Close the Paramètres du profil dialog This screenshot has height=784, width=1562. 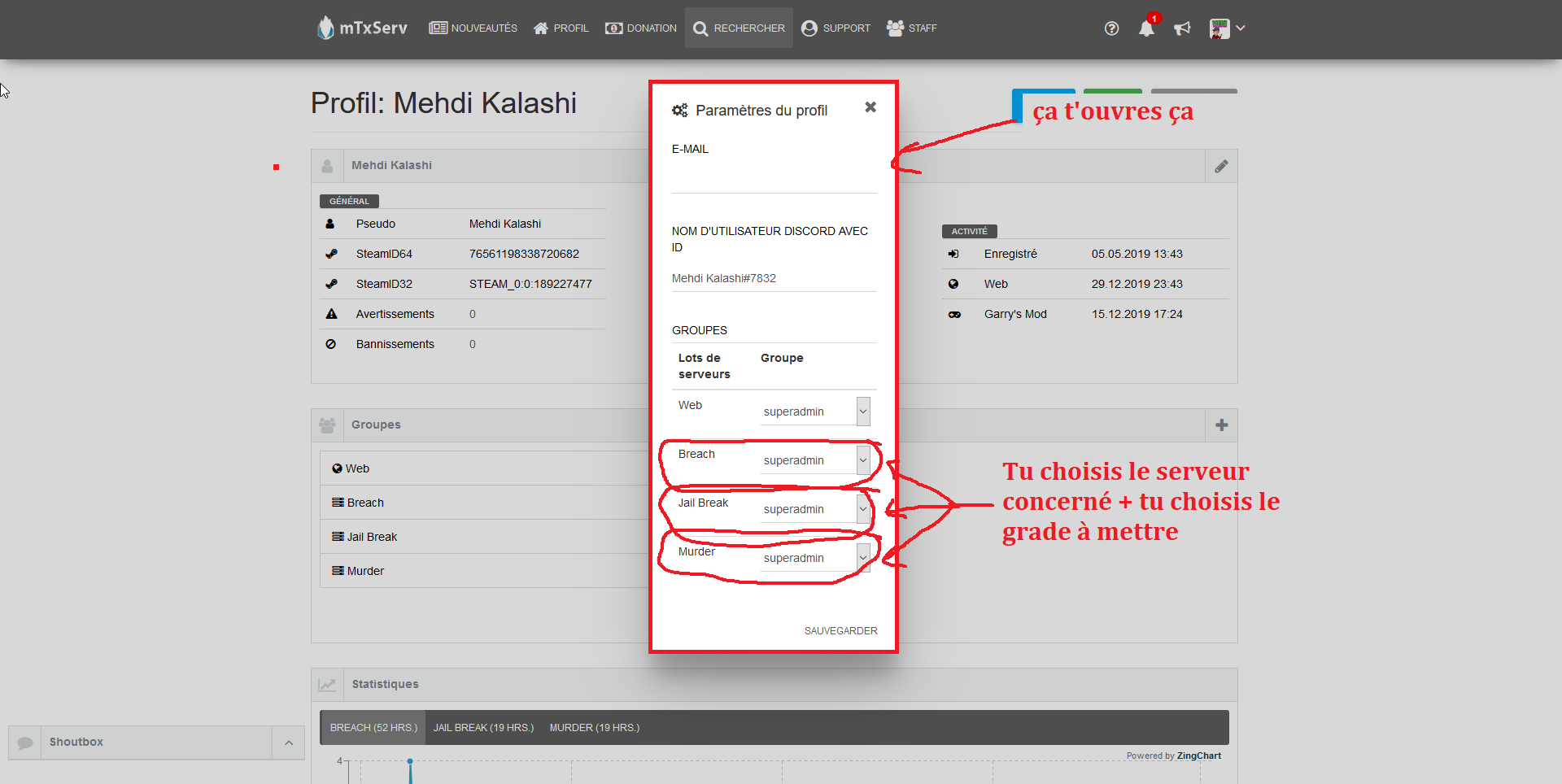[x=870, y=107]
